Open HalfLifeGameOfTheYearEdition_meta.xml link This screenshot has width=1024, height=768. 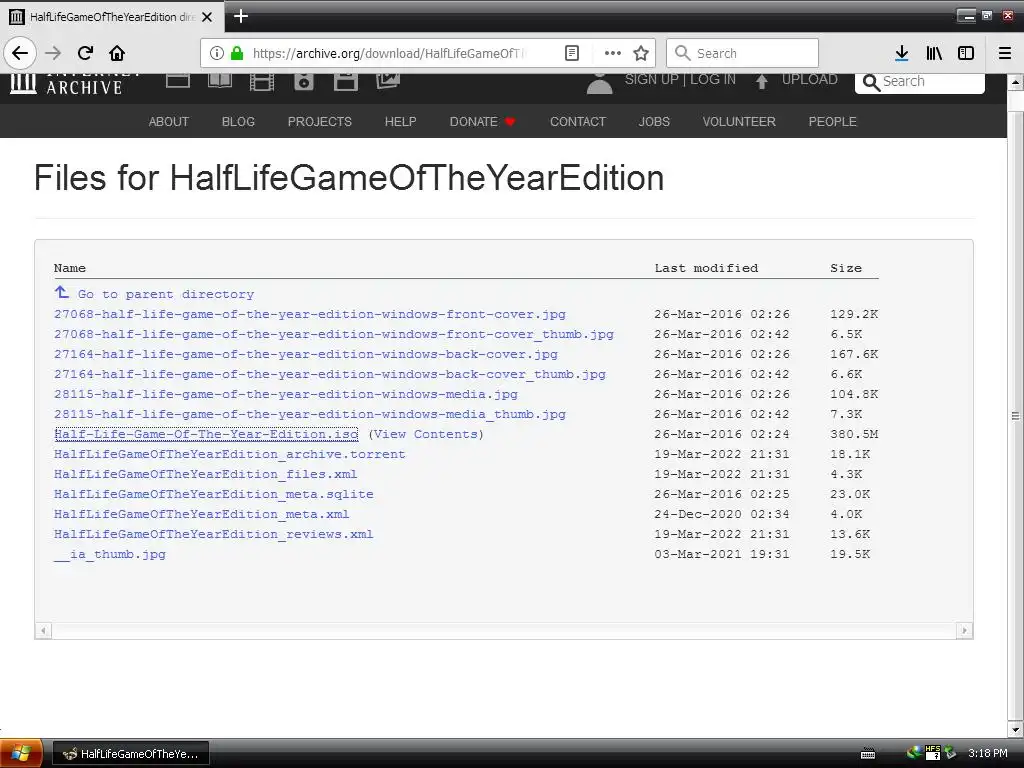click(201, 514)
